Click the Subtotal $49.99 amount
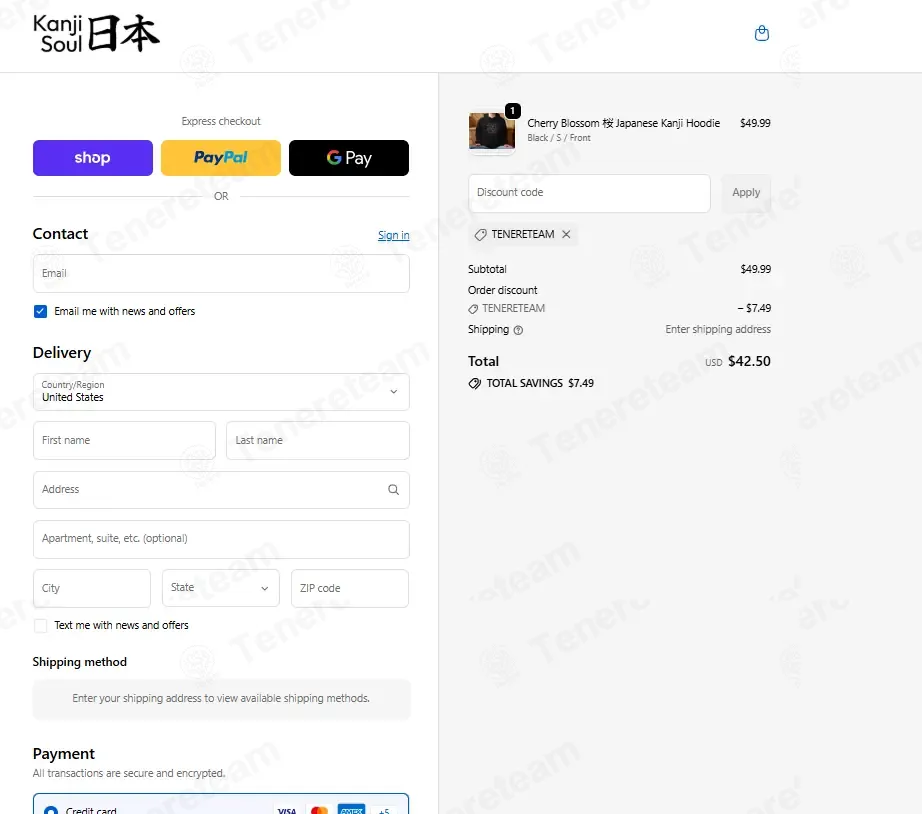This screenshot has height=814, width=922. (x=755, y=269)
